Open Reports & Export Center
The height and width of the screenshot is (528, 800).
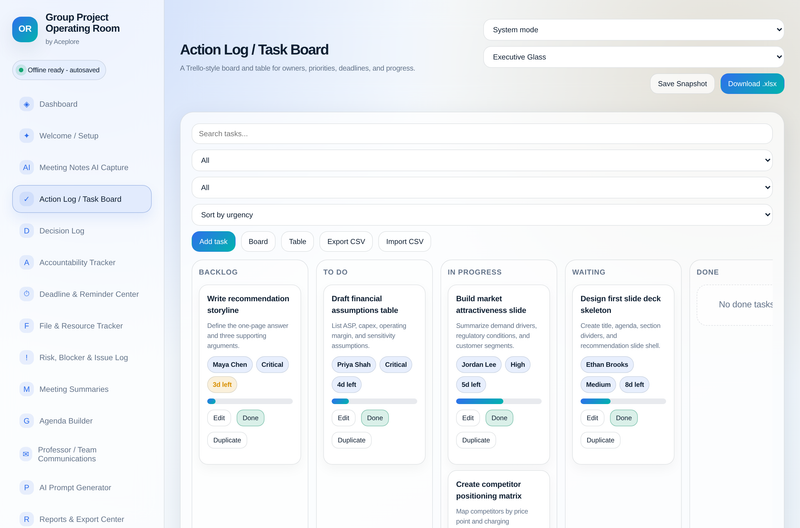[82, 519]
